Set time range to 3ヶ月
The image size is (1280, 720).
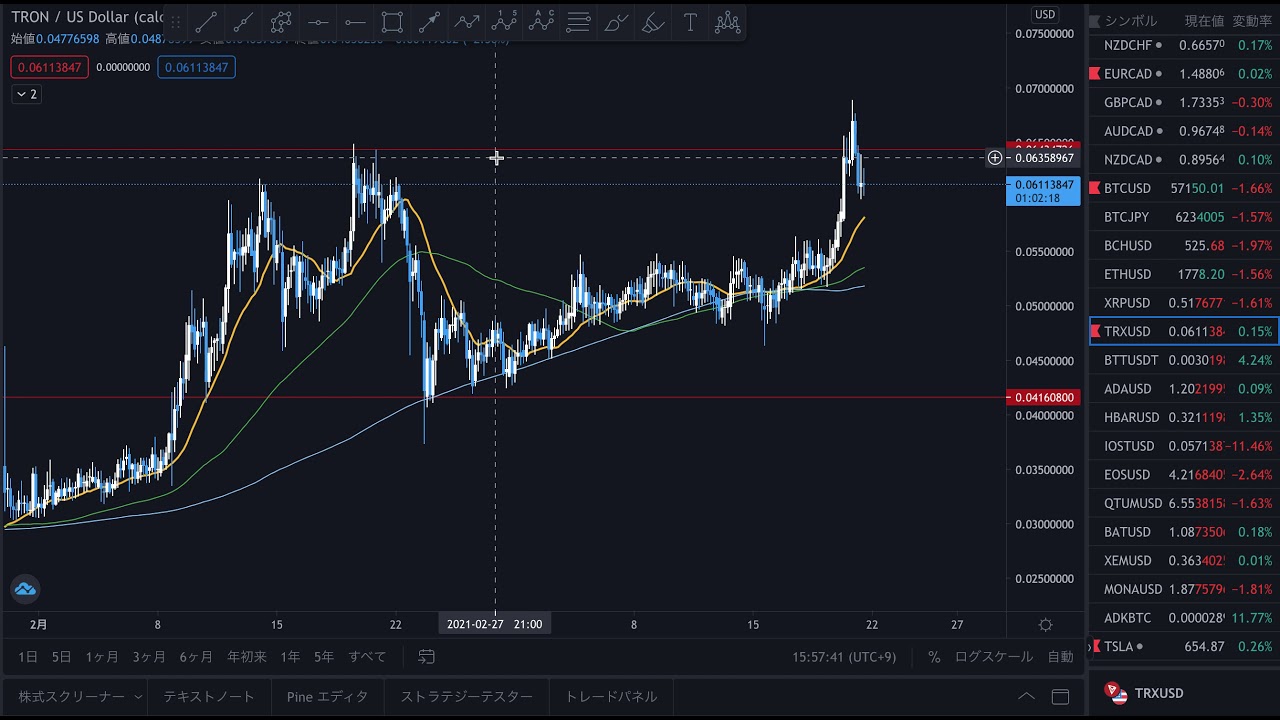point(149,657)
